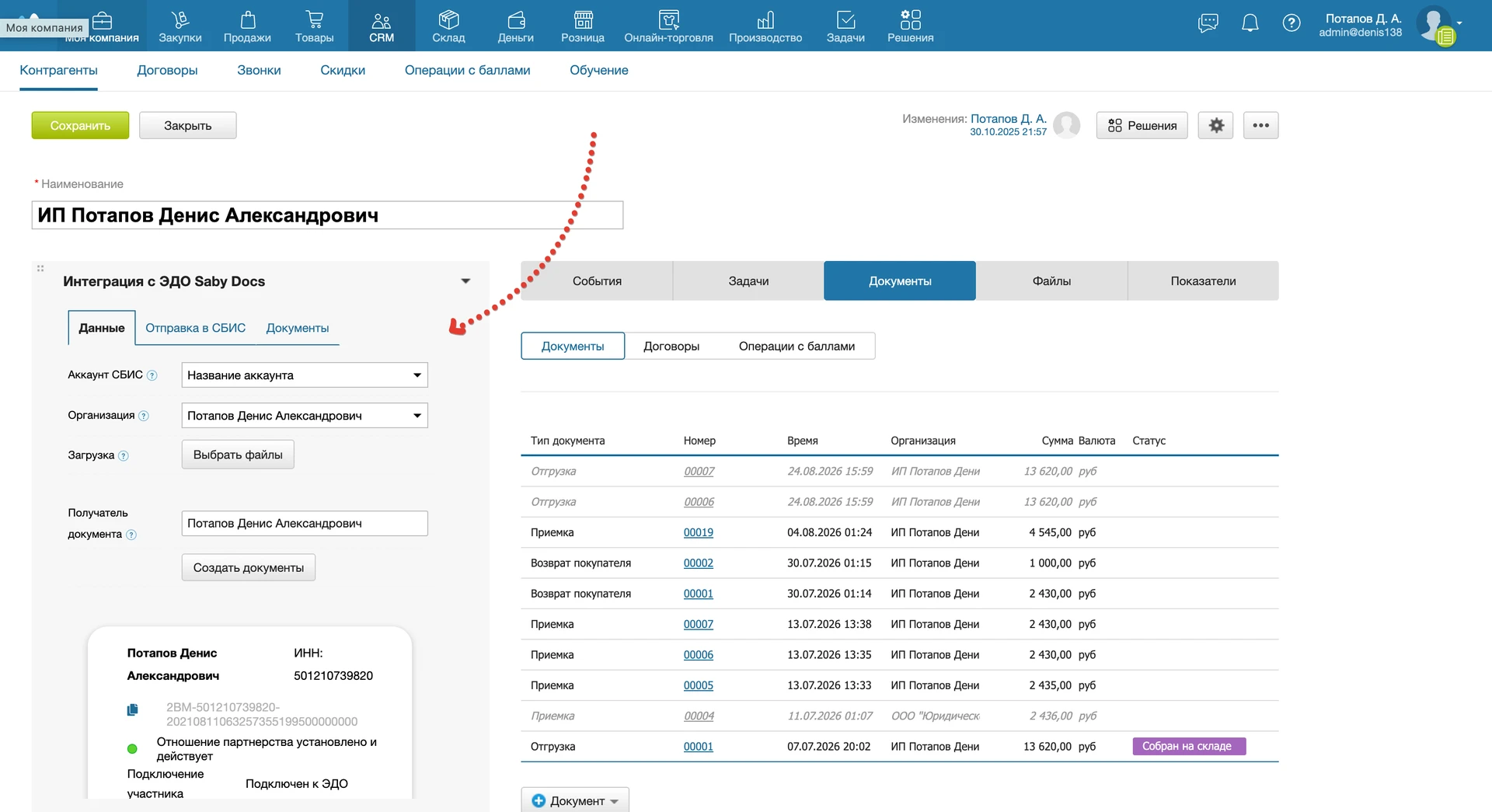Viewport: 1492px width, 812px height.
Task: Open the Склад warehouse icon
Action: click(x=448, y=20)
